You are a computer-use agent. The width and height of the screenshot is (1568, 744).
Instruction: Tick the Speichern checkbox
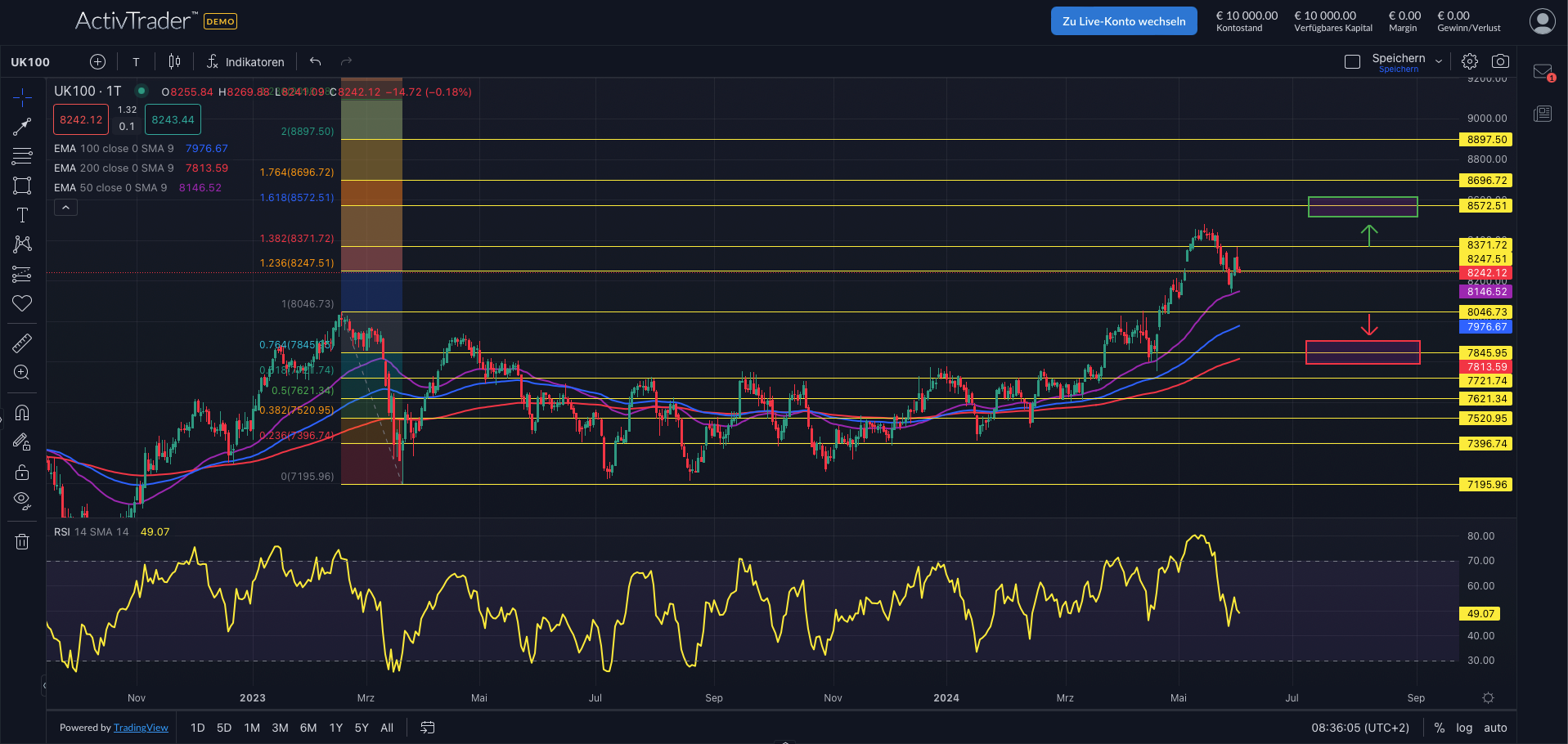1351,61
